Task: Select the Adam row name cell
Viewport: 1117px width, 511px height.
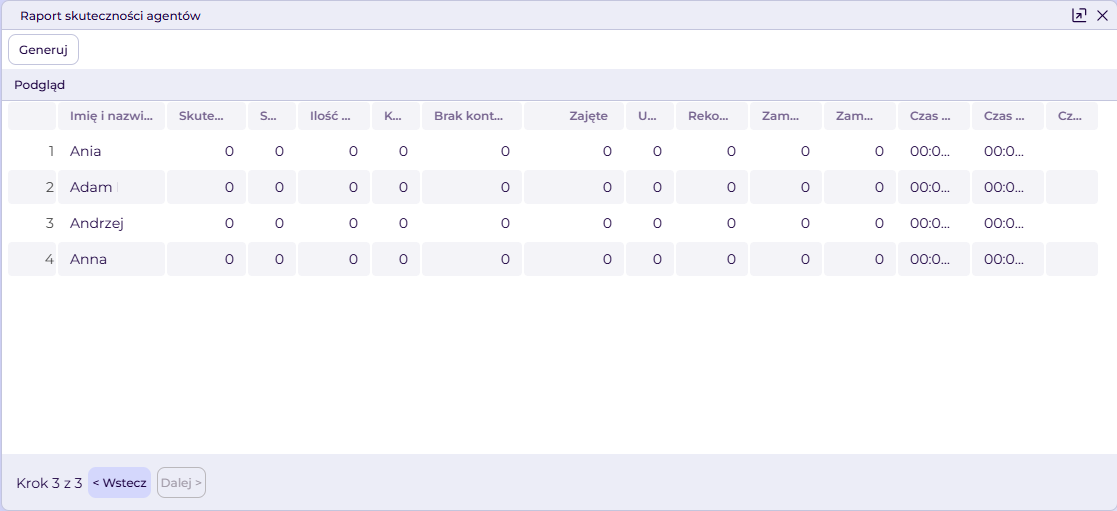Action: [111, 187]
